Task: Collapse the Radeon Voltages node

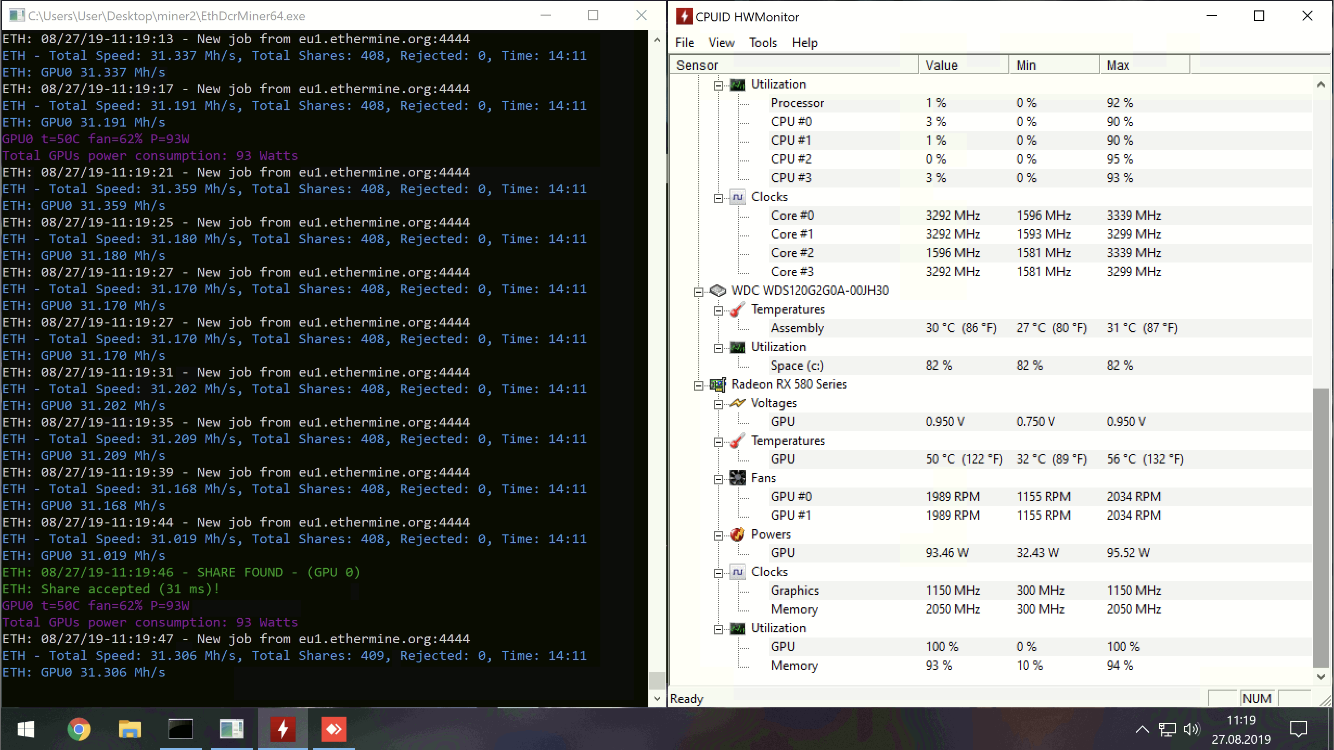Action: click(718, 404)
